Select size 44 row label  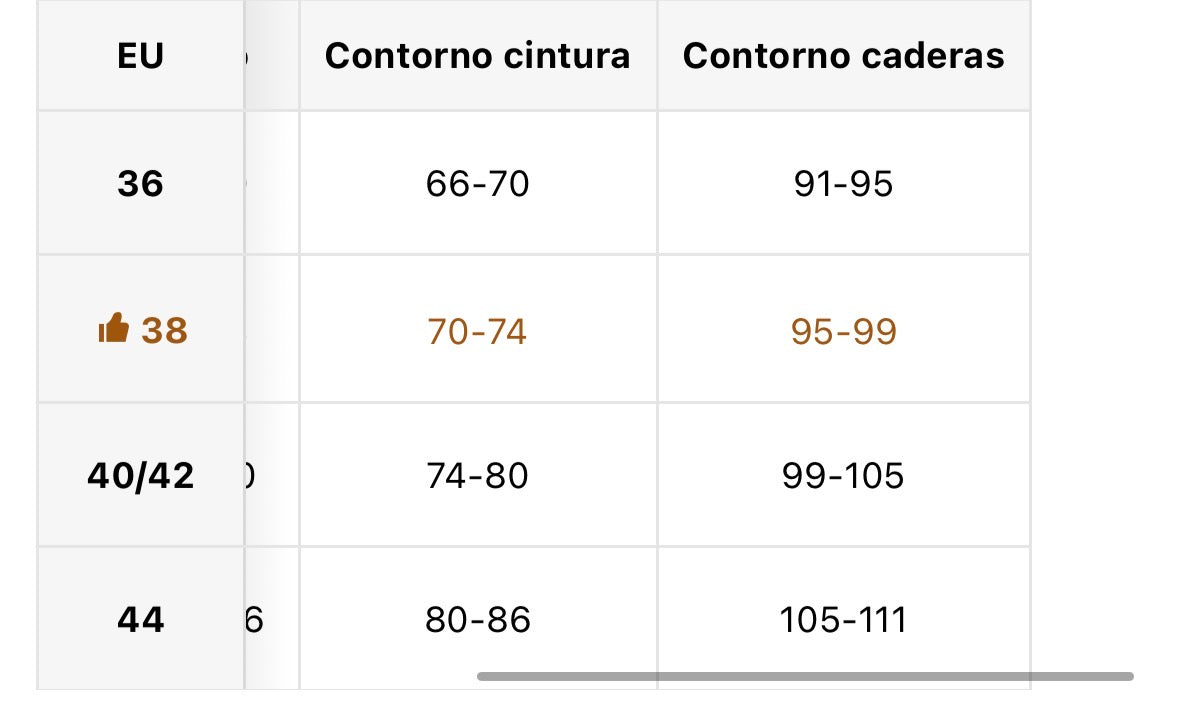[x=141, y=619]
